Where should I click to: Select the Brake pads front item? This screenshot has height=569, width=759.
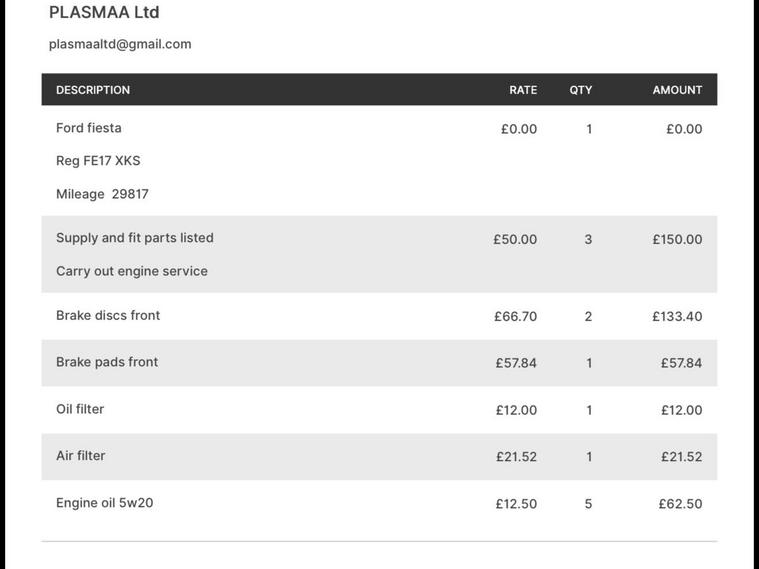pos(107,362)
